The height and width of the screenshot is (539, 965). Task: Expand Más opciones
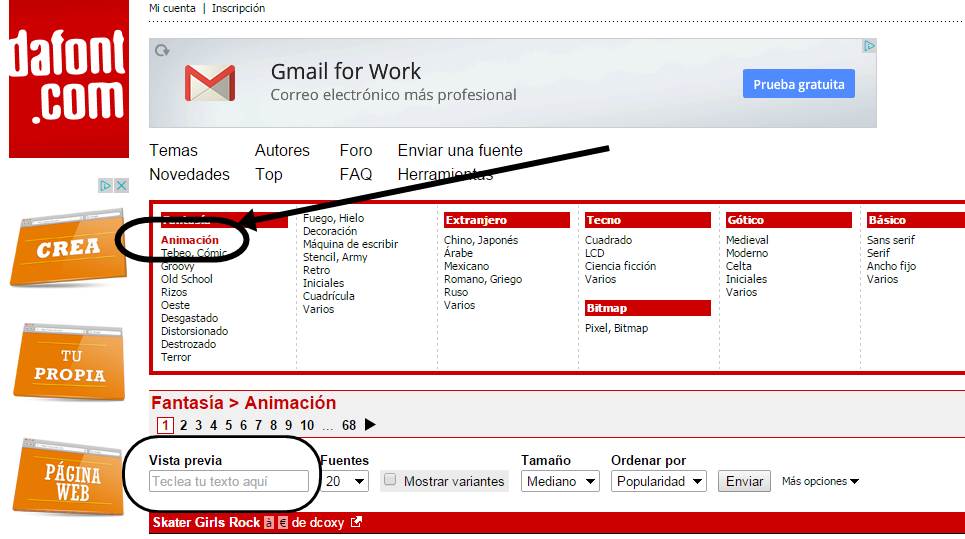[x=820, y=481]
